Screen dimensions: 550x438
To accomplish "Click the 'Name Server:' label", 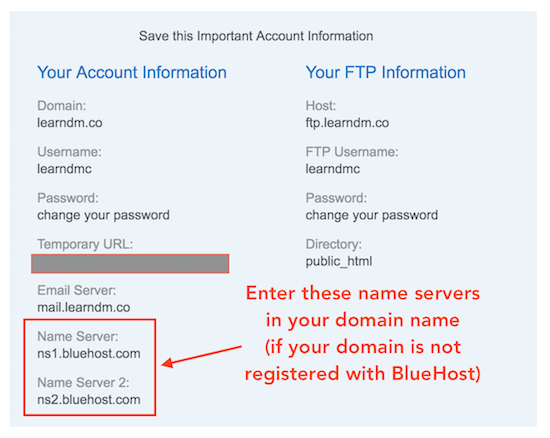I will pyautogui.click(x=78, y=337).
